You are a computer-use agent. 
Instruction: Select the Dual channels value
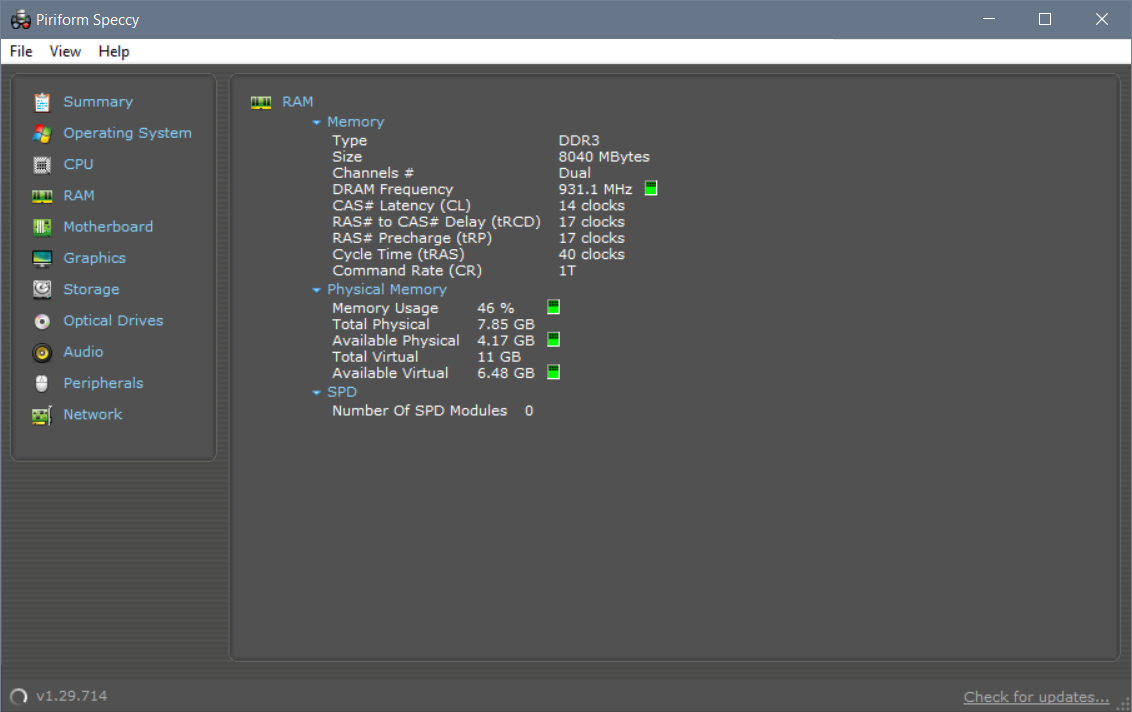575,173
